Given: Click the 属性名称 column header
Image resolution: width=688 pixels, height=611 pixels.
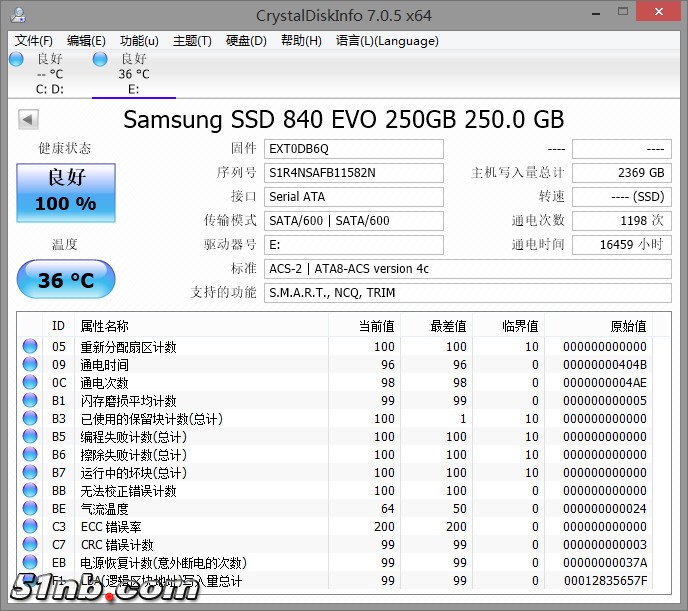Looking at the screenshot, I should pyautogui.click(x=105, y=326).
